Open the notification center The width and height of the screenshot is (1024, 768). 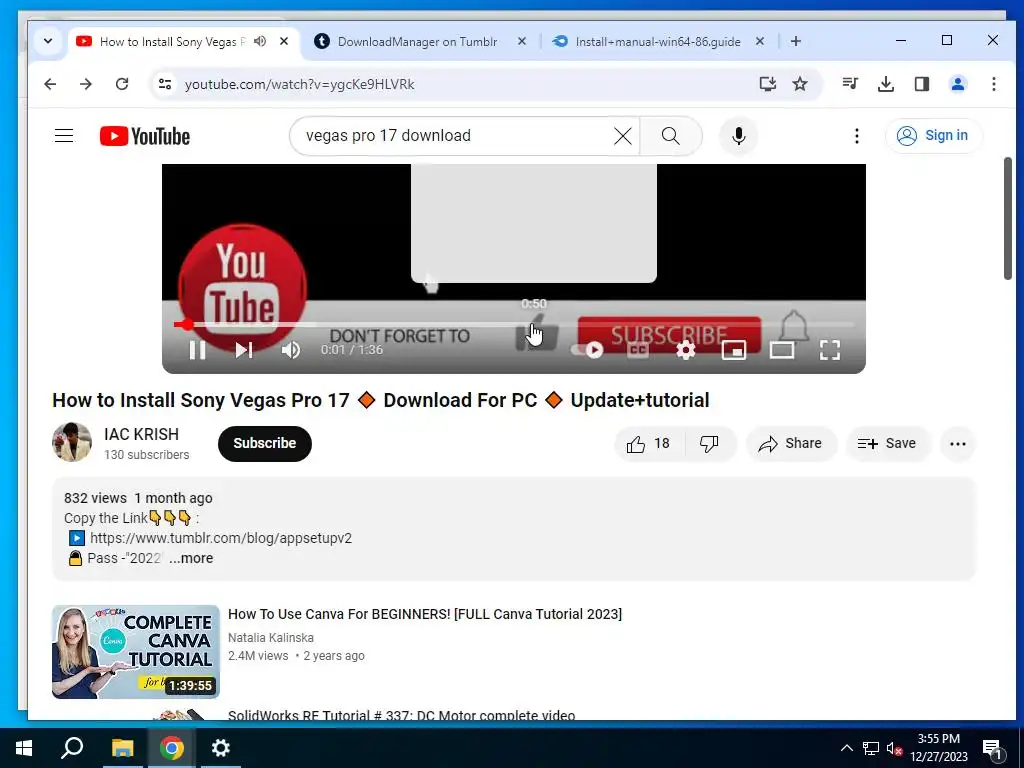tap(993, 748)
